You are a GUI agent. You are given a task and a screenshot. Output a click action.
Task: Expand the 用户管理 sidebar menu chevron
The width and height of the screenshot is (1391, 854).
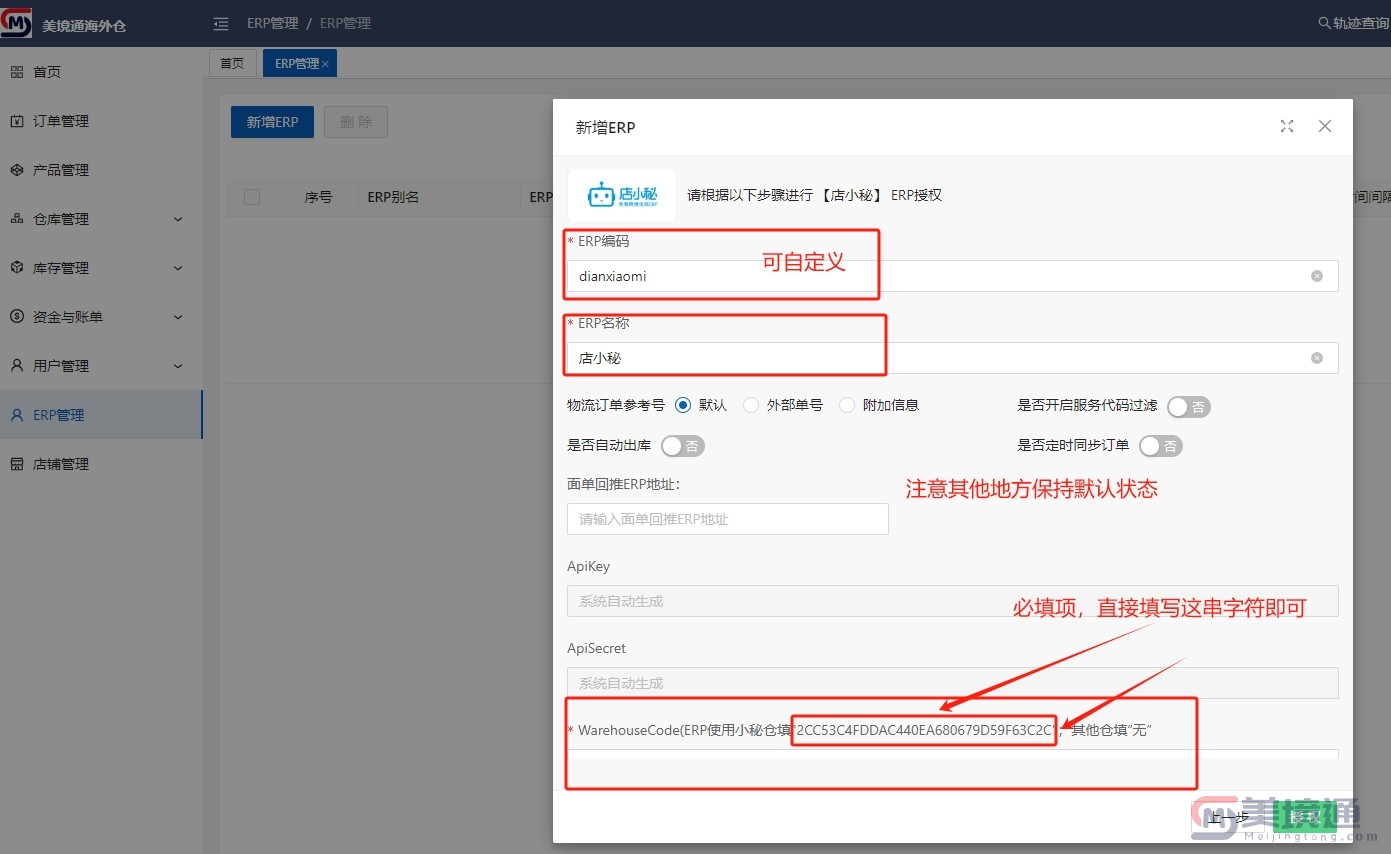pos(178,366)
